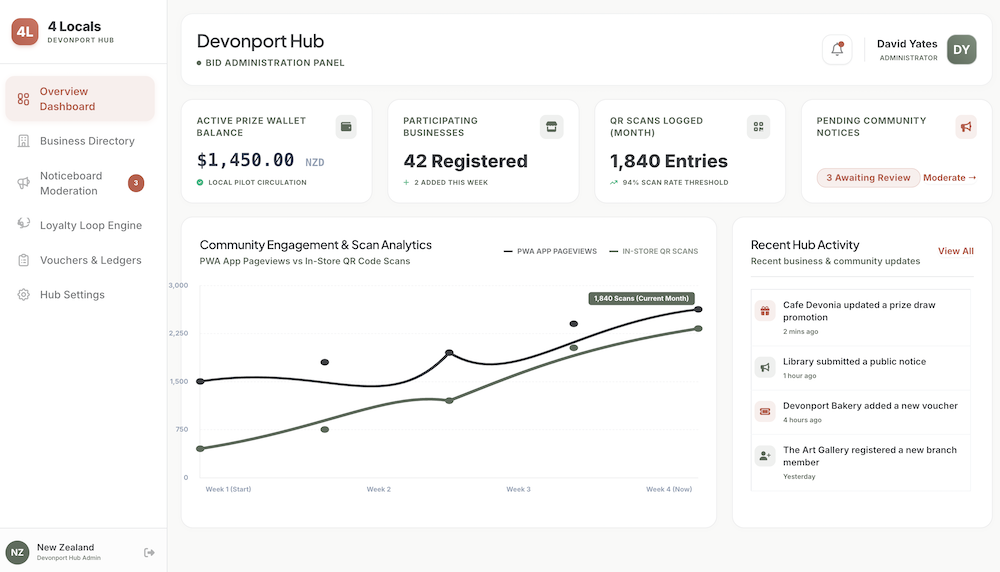Click the 'Library submitted a public notice' entry
The height and width of the screenshot is (572, 1000).
click(855, 362)
